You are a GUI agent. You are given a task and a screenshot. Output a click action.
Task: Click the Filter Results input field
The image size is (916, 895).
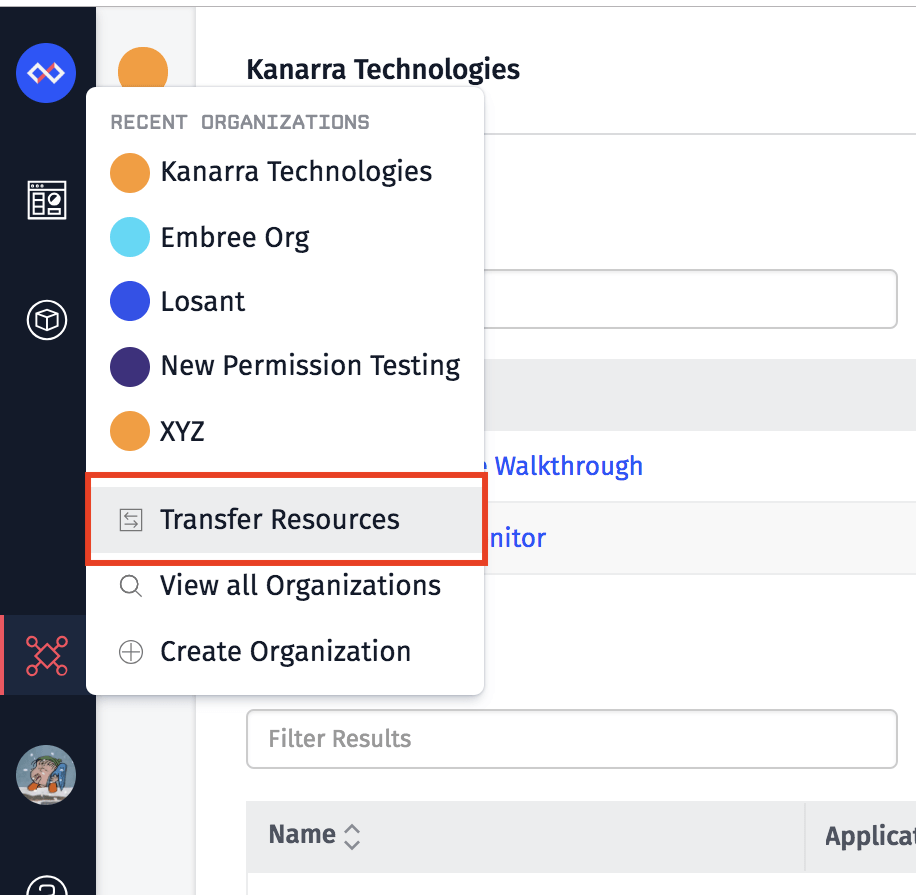(x=571, y=739)
